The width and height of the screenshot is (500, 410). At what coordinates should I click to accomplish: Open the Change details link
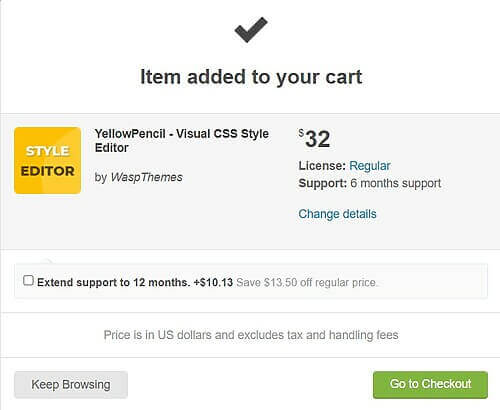pyautogui.click(x=337, y=214)
